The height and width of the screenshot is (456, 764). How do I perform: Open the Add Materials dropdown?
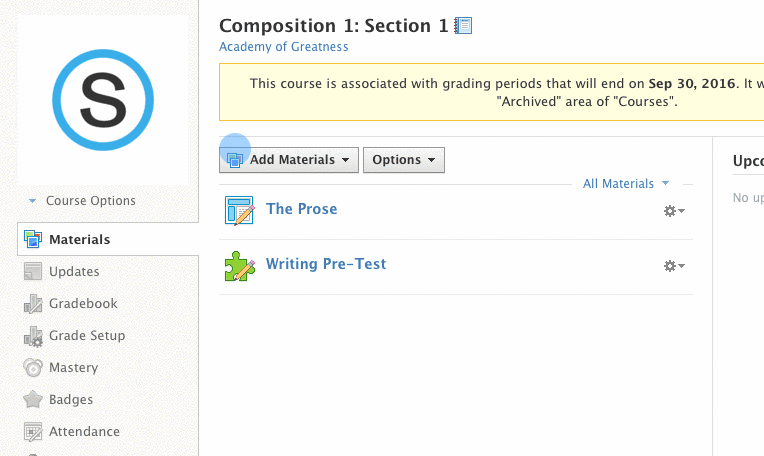coord(289,160)
